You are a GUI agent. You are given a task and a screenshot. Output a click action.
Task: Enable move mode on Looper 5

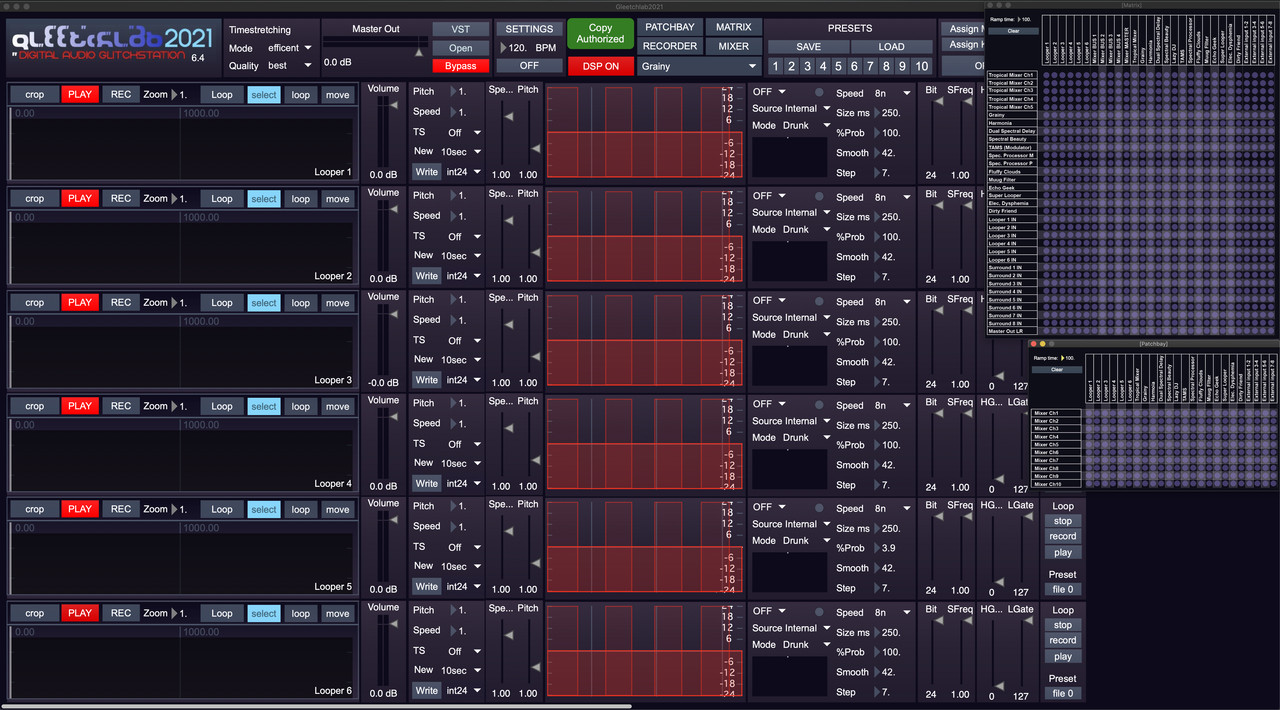(x=337, y=509)
